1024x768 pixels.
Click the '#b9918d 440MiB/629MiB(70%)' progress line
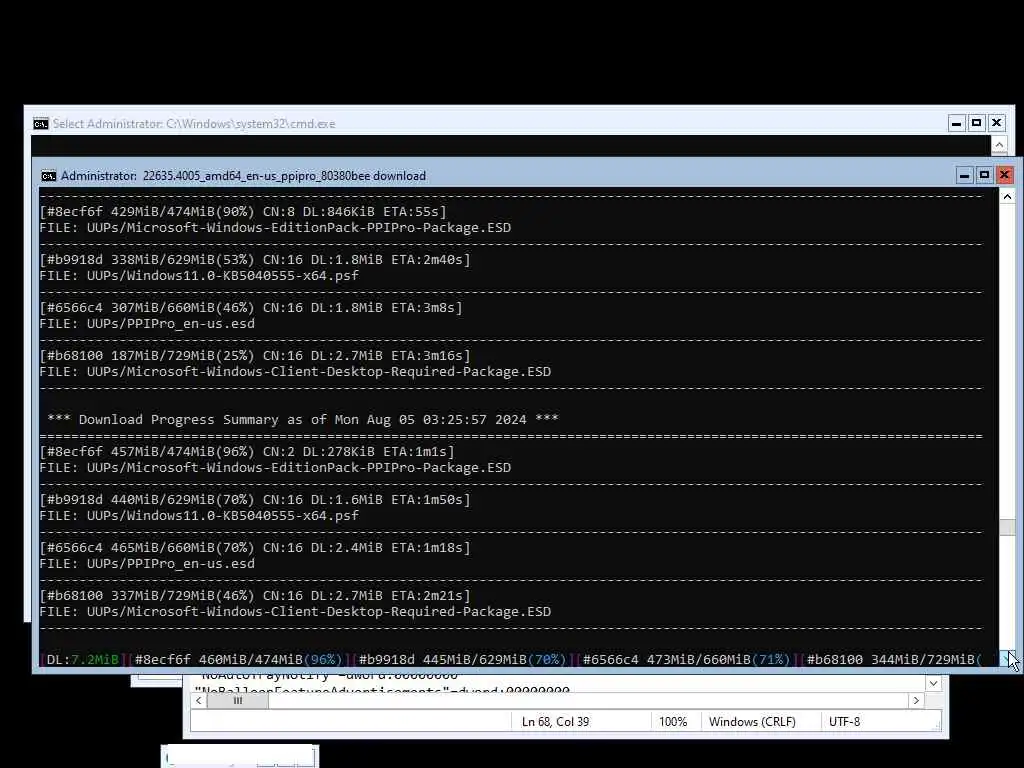255,500
